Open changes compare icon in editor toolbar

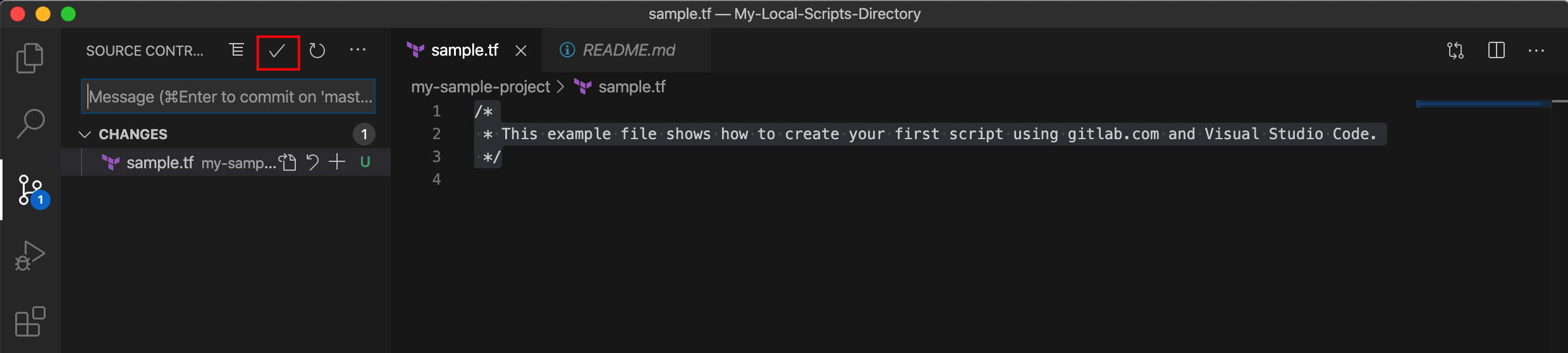point(1455,51)
